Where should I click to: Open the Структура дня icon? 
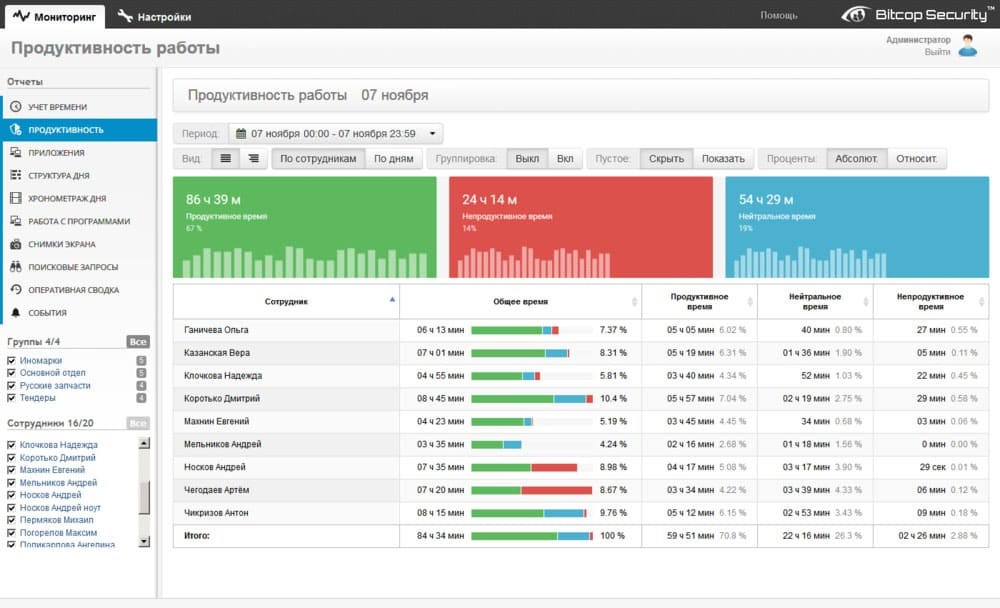(16, 176)
